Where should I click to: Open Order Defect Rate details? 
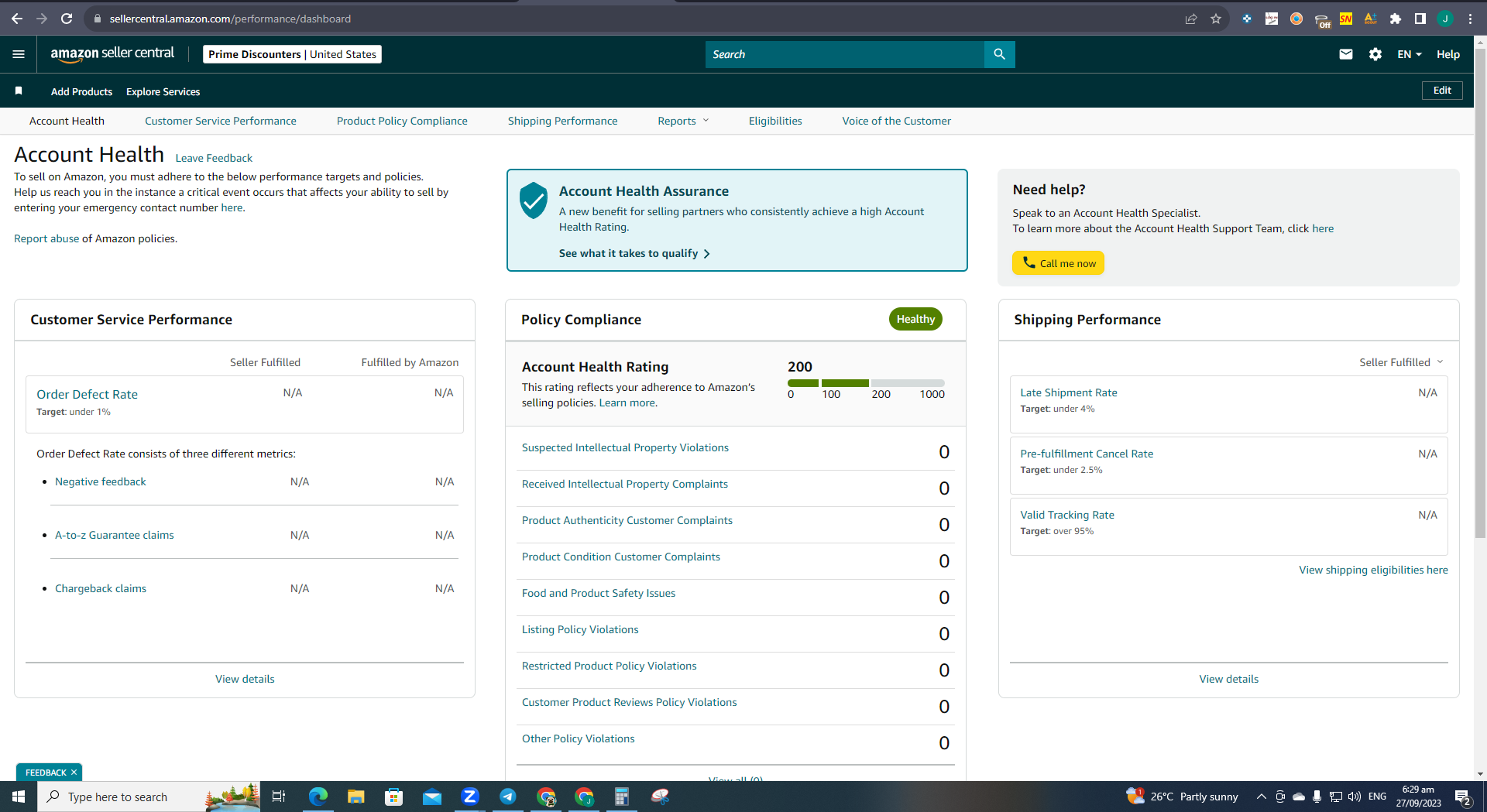coord(87,394)
